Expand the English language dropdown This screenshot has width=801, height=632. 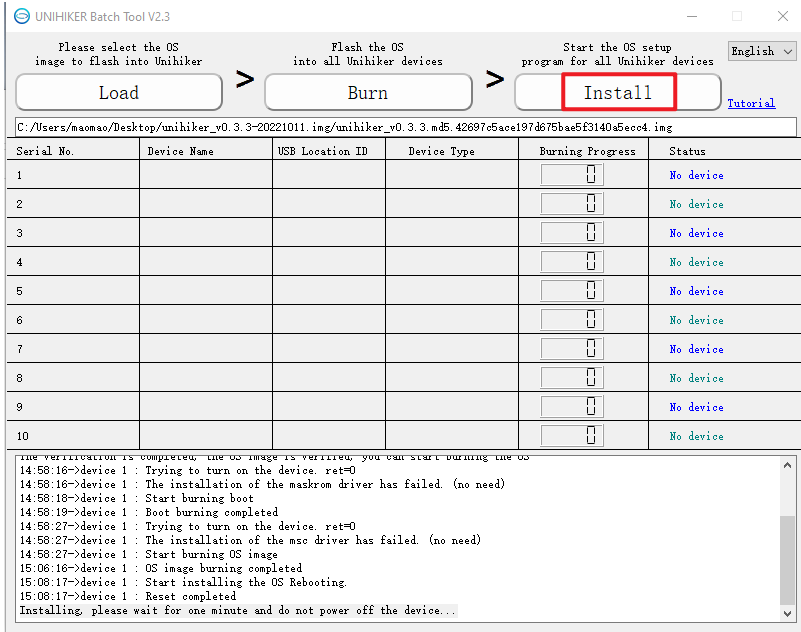point(762,51)
